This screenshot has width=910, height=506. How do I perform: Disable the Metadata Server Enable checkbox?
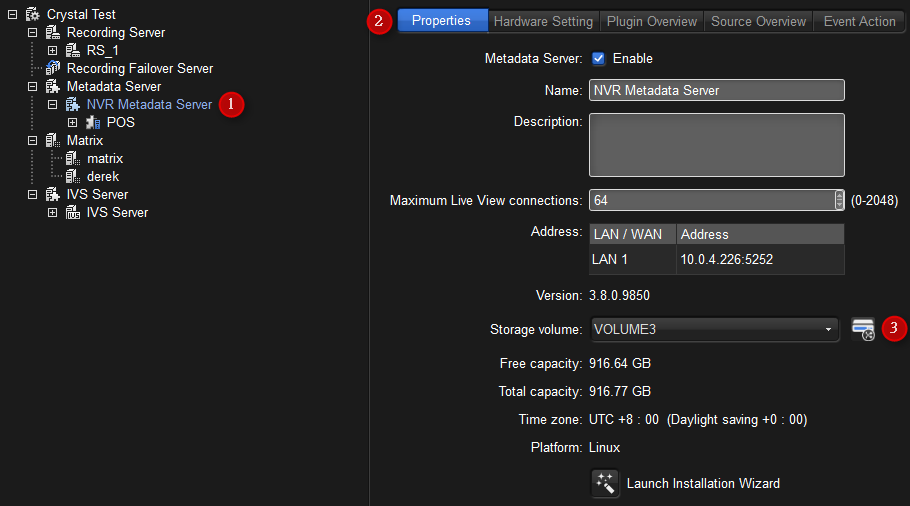pyautogui.click(x=599, y=58)
